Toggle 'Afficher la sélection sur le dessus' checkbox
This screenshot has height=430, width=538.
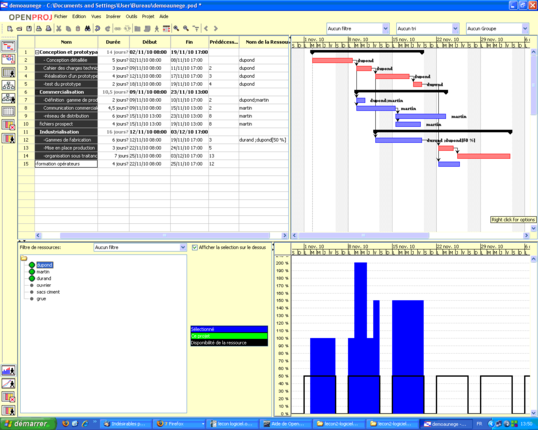tap(195, 247)
